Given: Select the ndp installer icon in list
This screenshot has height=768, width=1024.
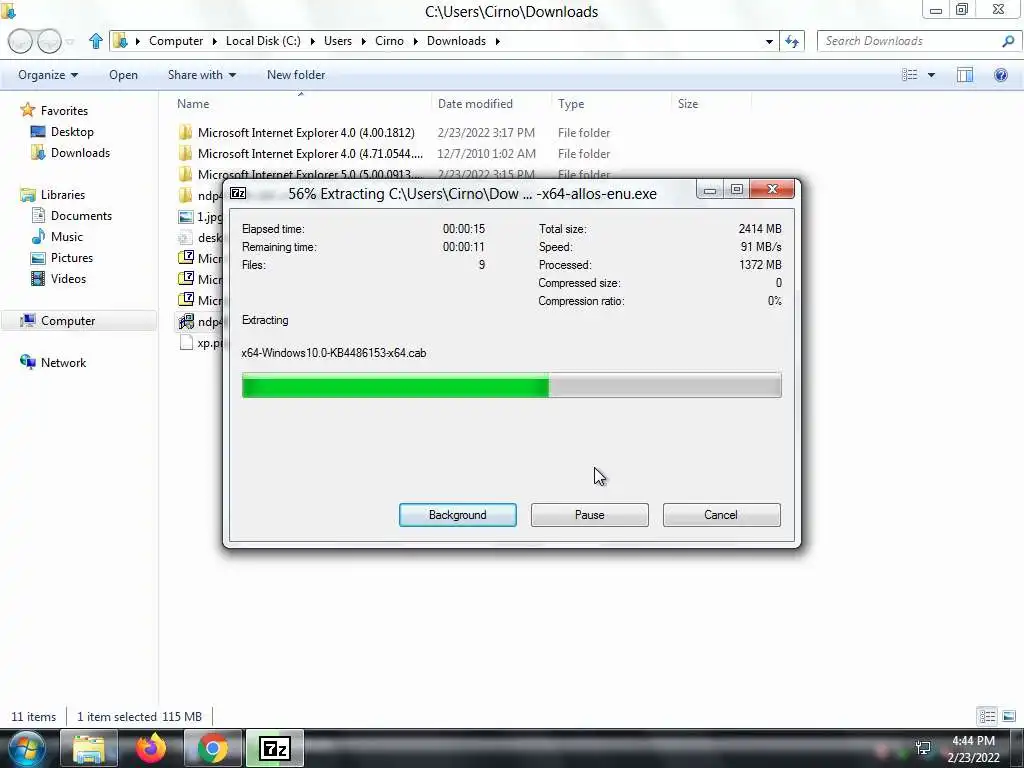Looking at the screenshot, I should pos(186,321).
